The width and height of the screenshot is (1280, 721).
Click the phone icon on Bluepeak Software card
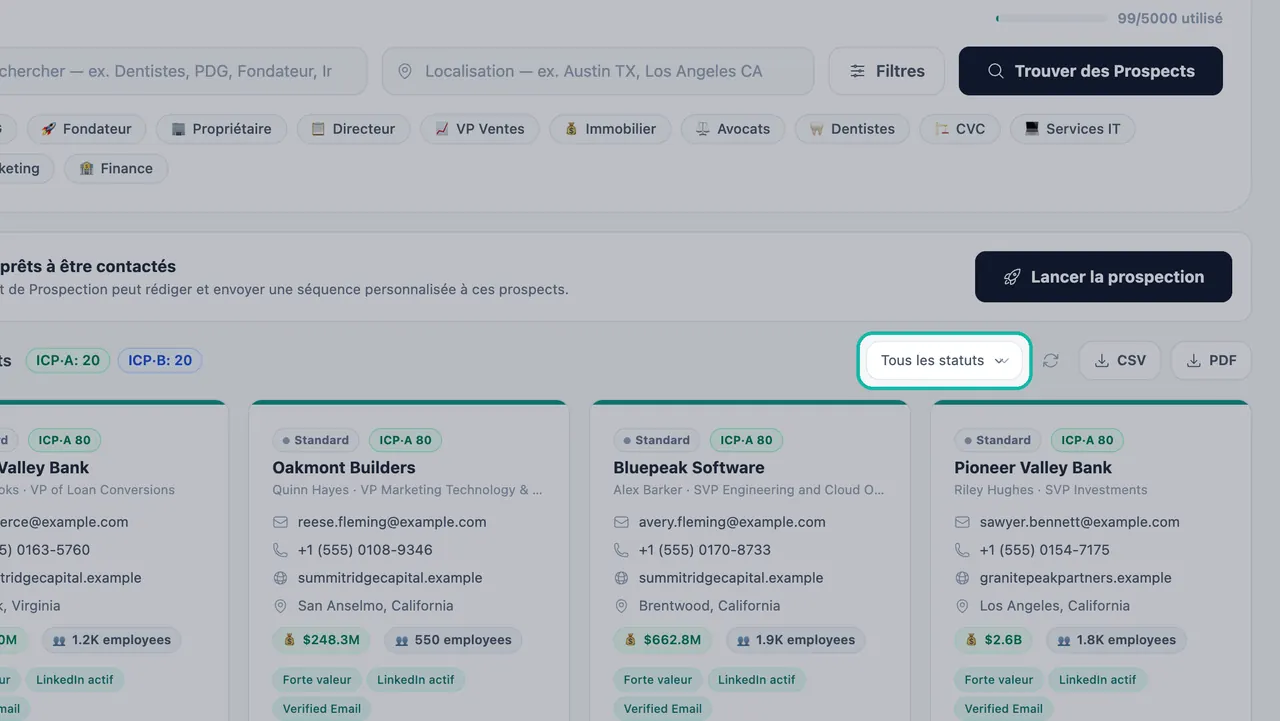(621, 550)
